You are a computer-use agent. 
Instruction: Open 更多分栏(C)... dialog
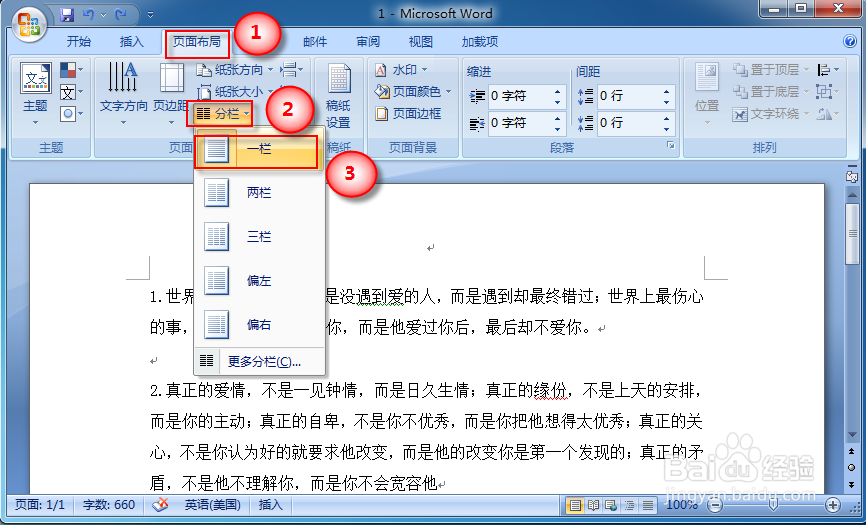coord(258,362)
